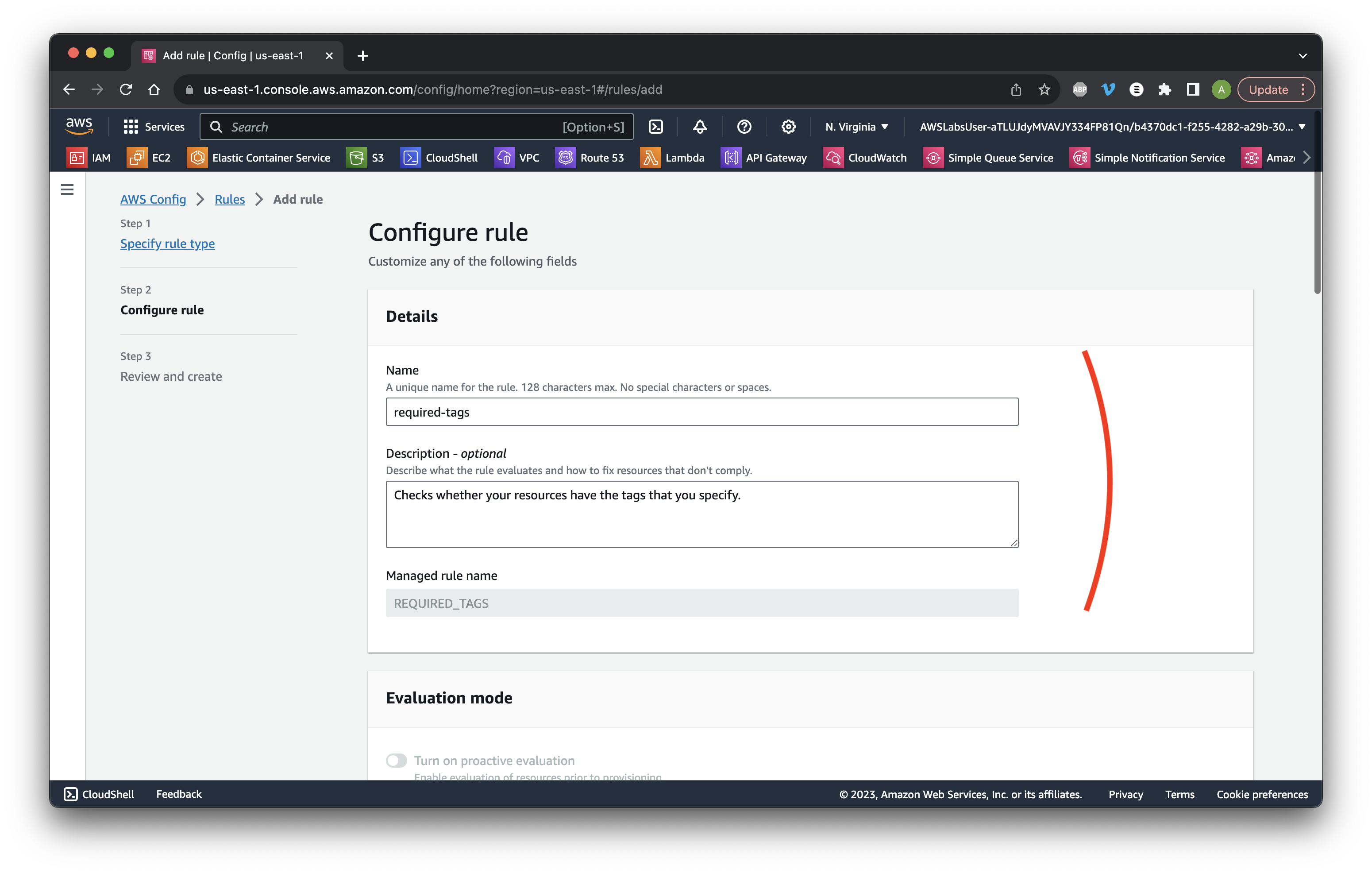Viewport: 1372px width, 873px height.
Task: Show more favorites with the right chevron
Action: (1307, 158)
